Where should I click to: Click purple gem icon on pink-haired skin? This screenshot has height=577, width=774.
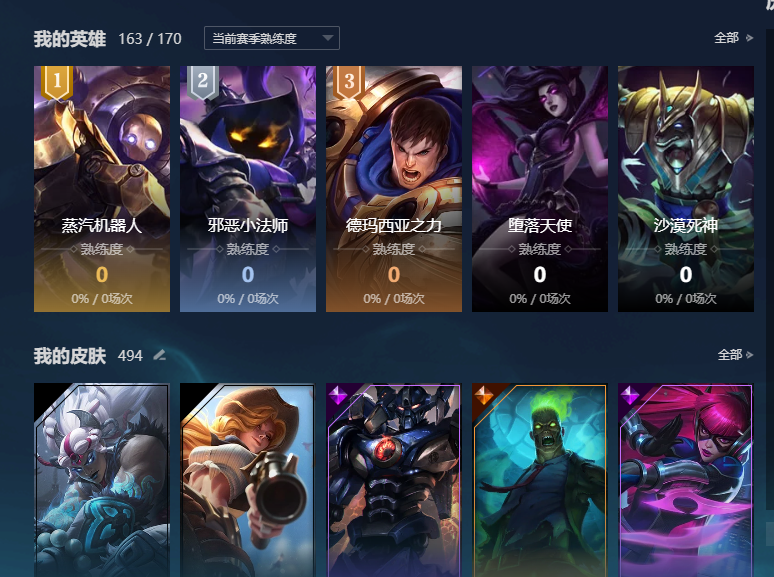pos(630,395)
